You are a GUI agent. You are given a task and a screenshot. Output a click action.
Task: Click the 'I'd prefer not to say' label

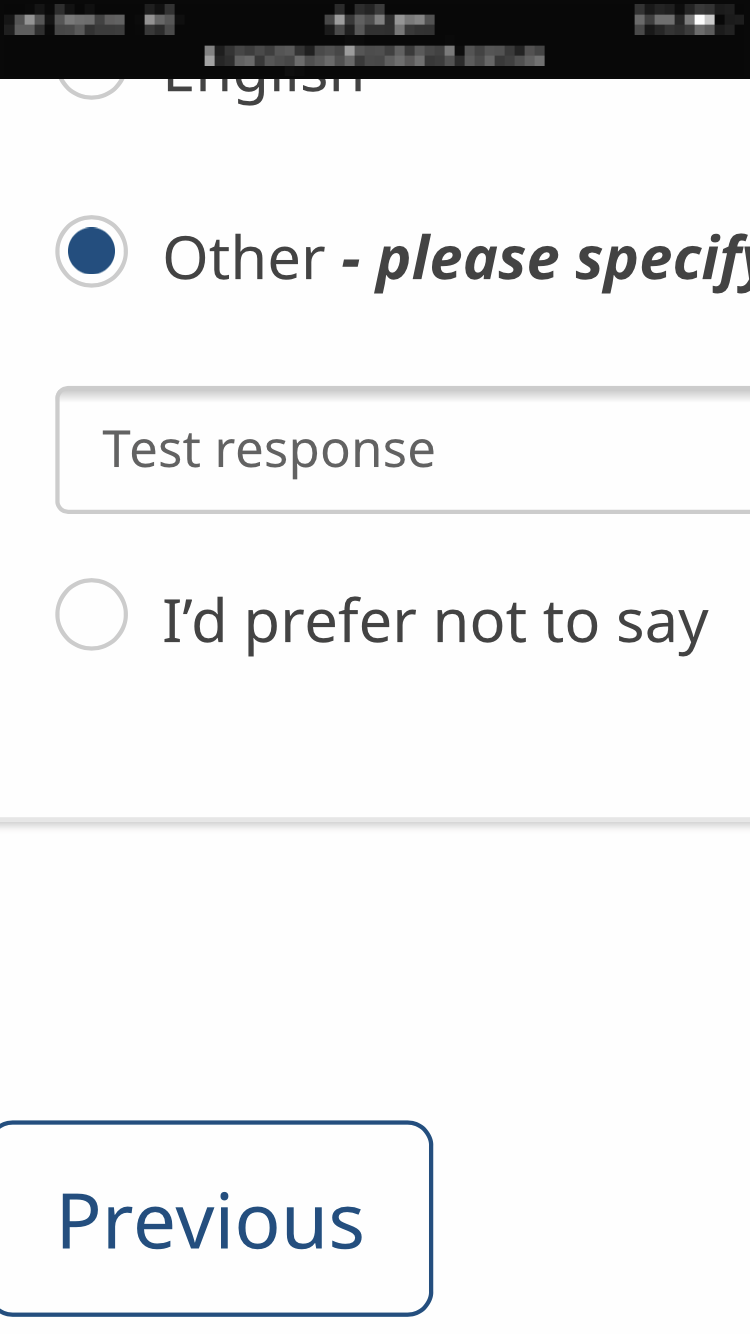(x=435, y=620)
